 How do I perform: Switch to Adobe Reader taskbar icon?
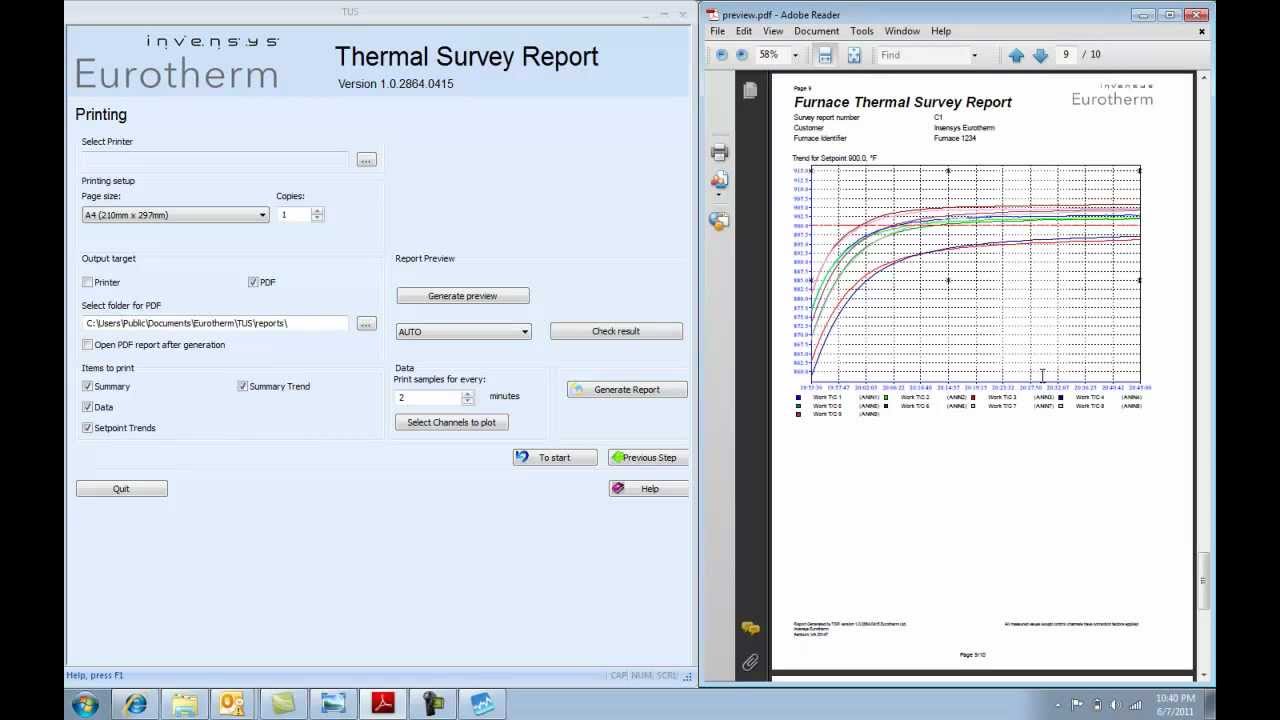(383, 704)
